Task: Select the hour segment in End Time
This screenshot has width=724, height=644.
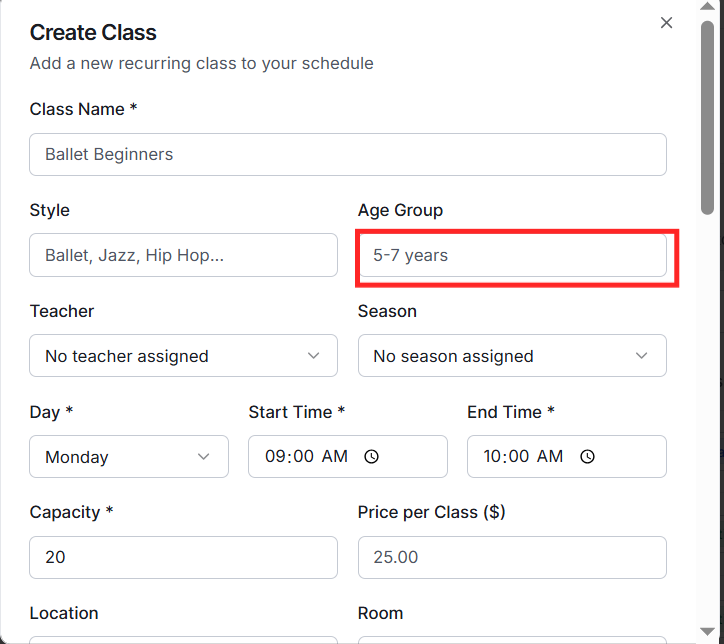Action: click(493, 457)
